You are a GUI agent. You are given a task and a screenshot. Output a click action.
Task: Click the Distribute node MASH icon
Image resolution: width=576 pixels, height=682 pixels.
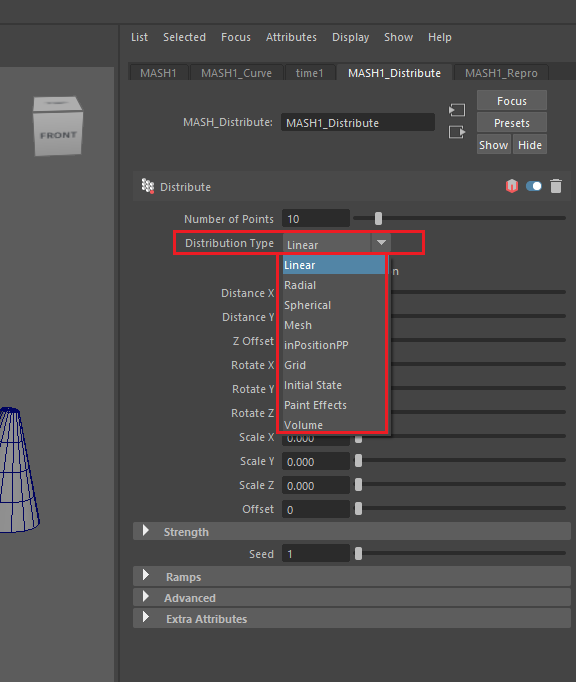[x=148, y=186]
